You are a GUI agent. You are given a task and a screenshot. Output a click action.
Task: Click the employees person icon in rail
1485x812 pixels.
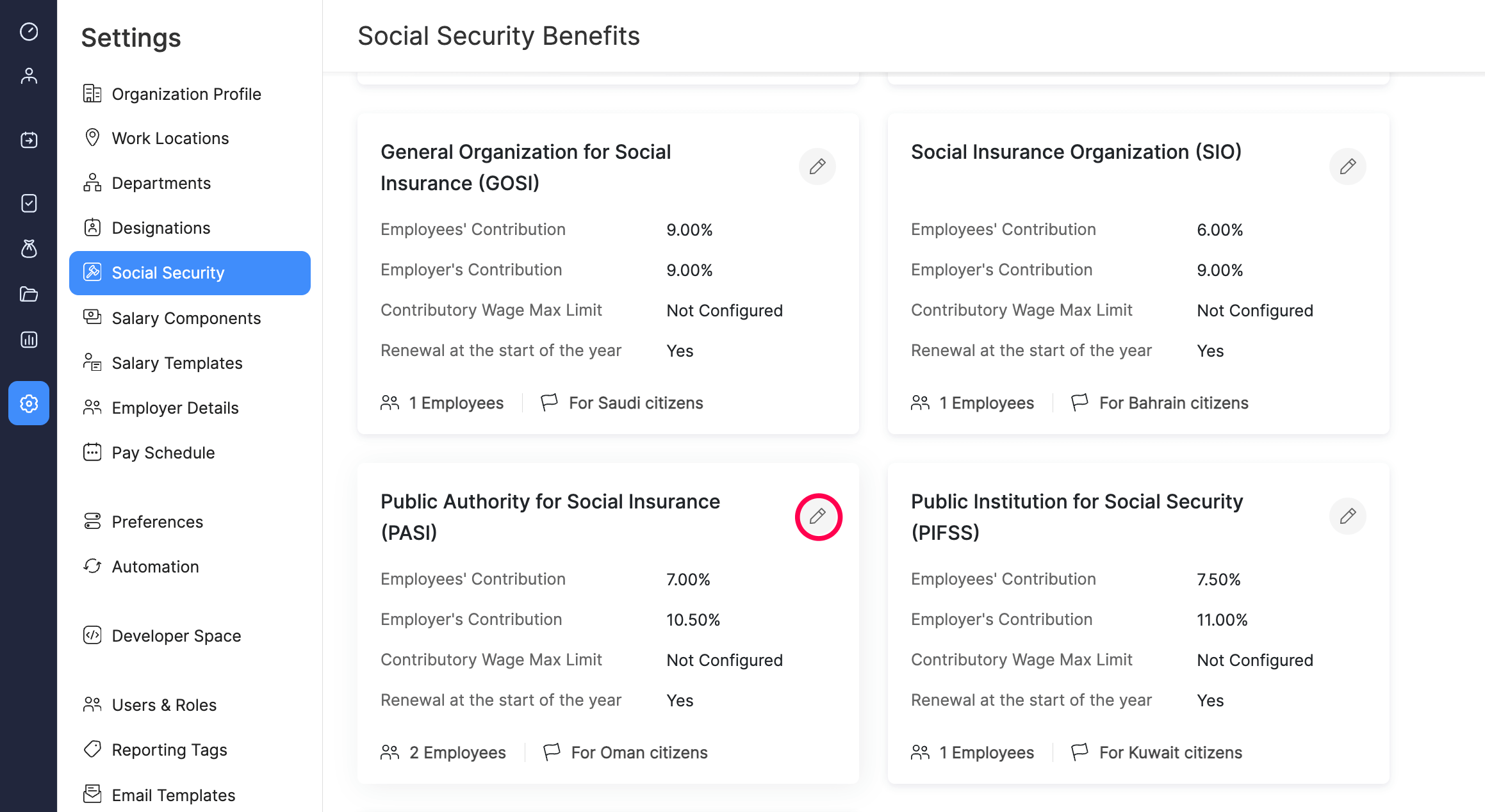[x=29, y=76]
